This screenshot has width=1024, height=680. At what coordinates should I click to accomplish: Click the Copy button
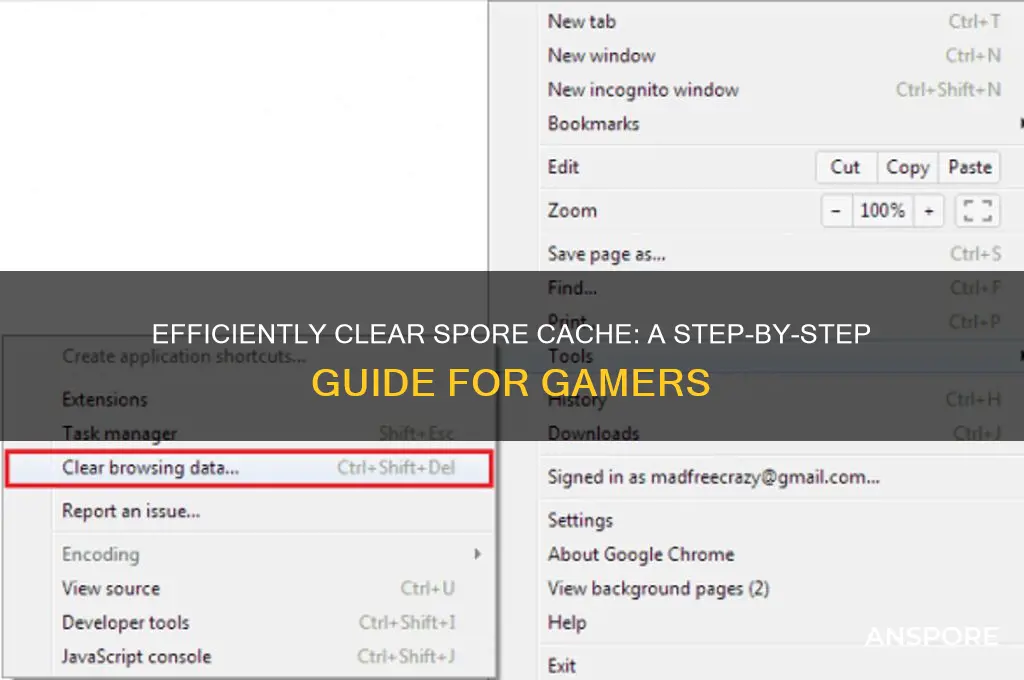(906, 167)
